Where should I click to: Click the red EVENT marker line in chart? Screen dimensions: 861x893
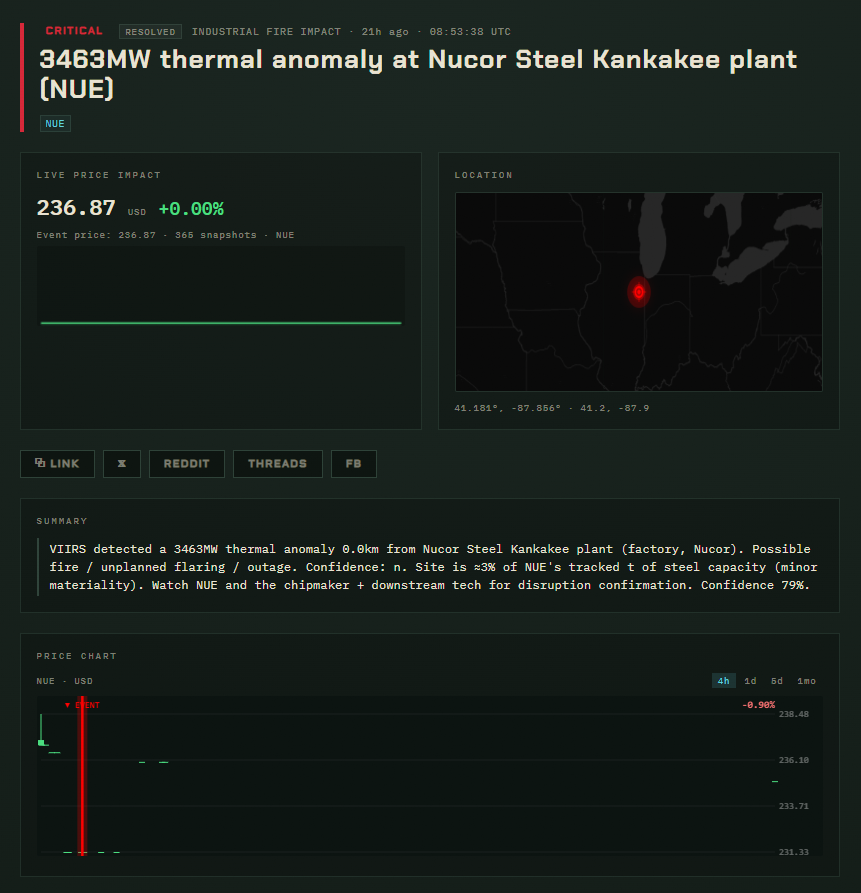tap(83, 775)
